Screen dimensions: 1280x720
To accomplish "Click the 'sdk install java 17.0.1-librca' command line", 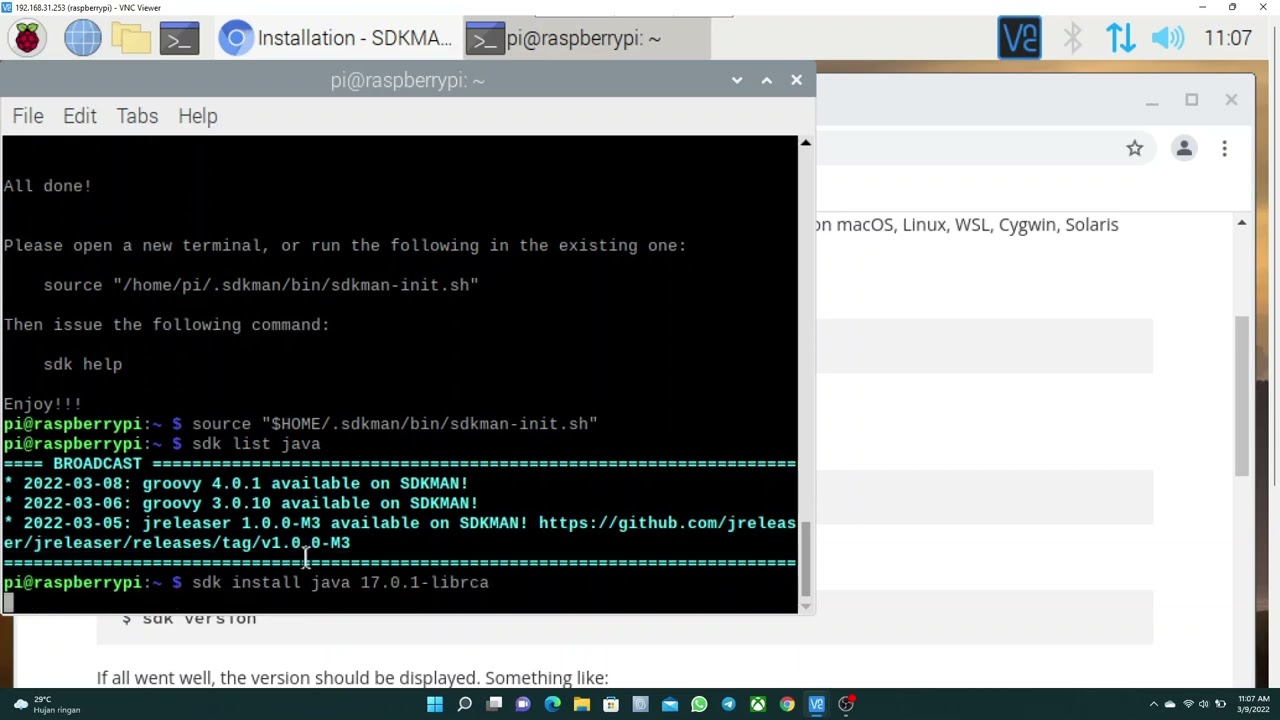I will [x=340, y=582].
